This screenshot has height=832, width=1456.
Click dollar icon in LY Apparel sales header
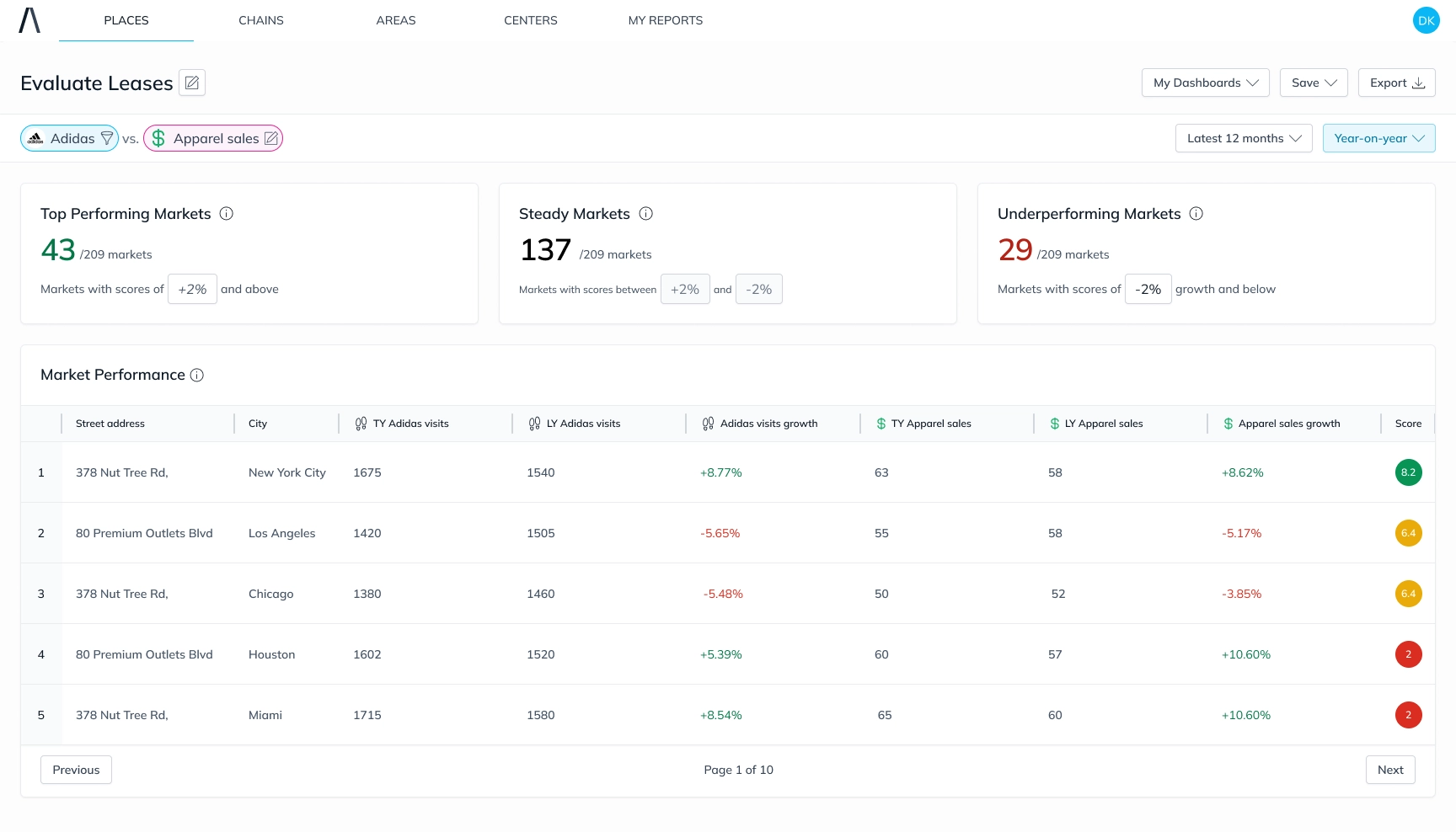1055,424
